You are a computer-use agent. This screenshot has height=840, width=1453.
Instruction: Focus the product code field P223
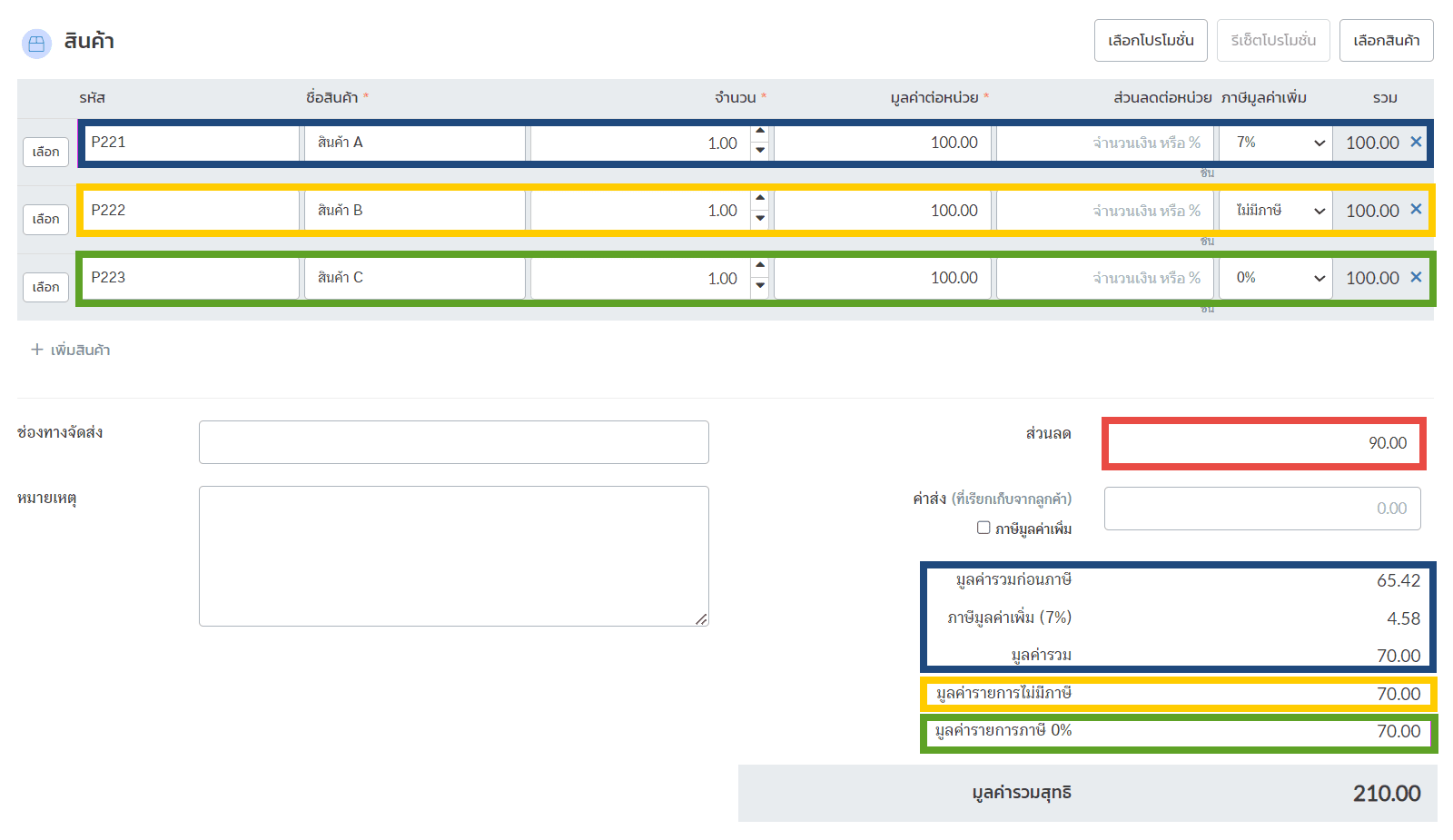pos(191,278)
